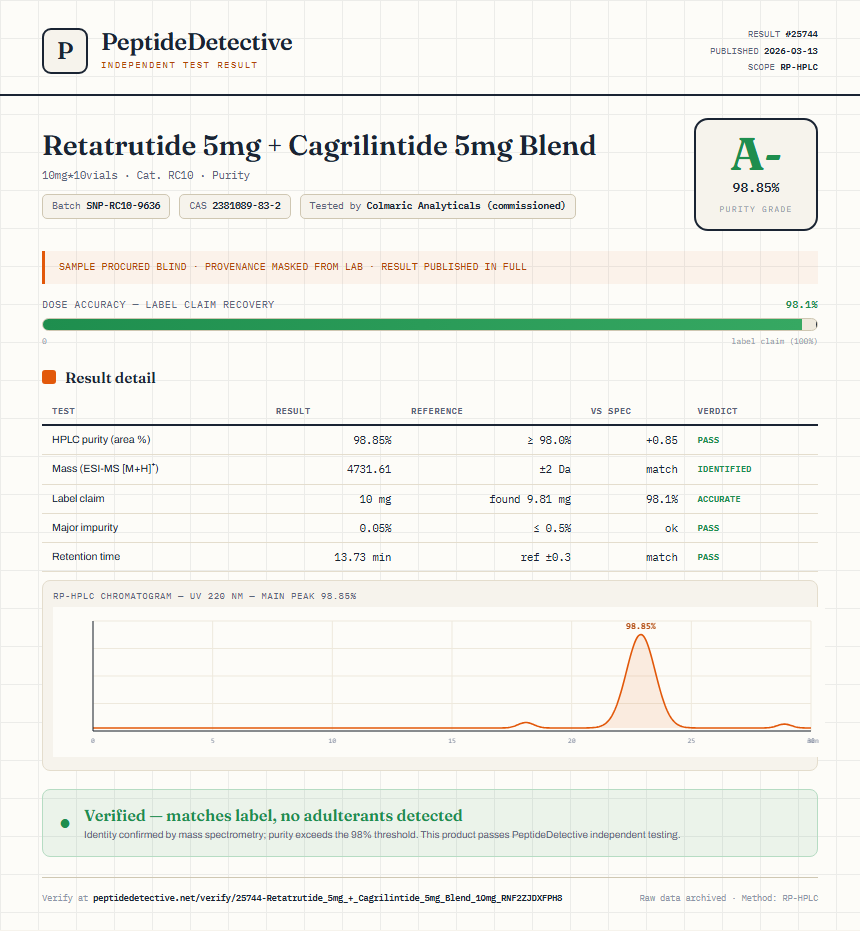Screen dimensions: 860x931
Task: Click the orange Result detail square icon
Action: tap(49, 377)
